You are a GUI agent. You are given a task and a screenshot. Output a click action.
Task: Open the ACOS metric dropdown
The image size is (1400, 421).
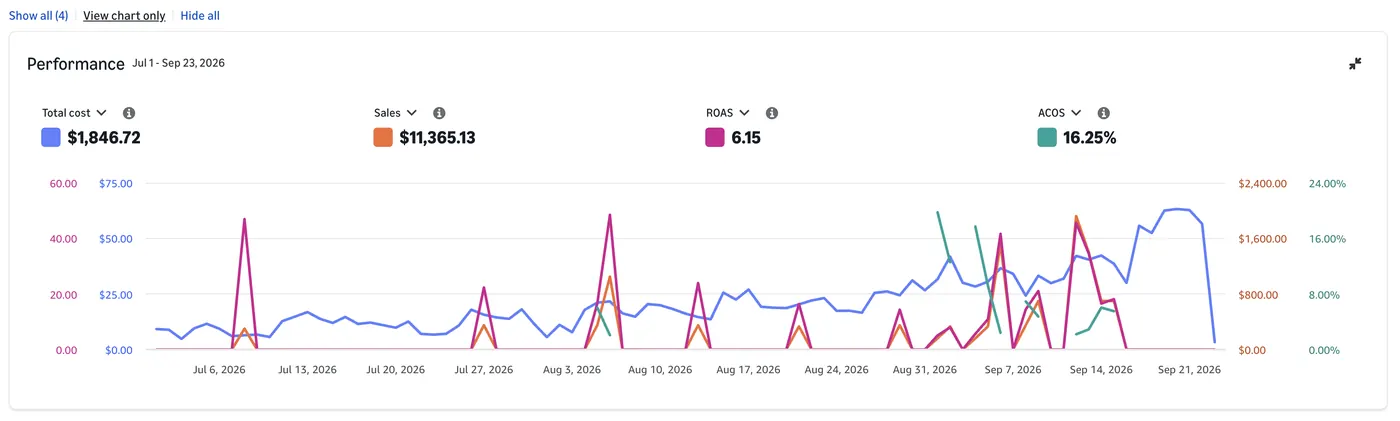pos(1060,114)
